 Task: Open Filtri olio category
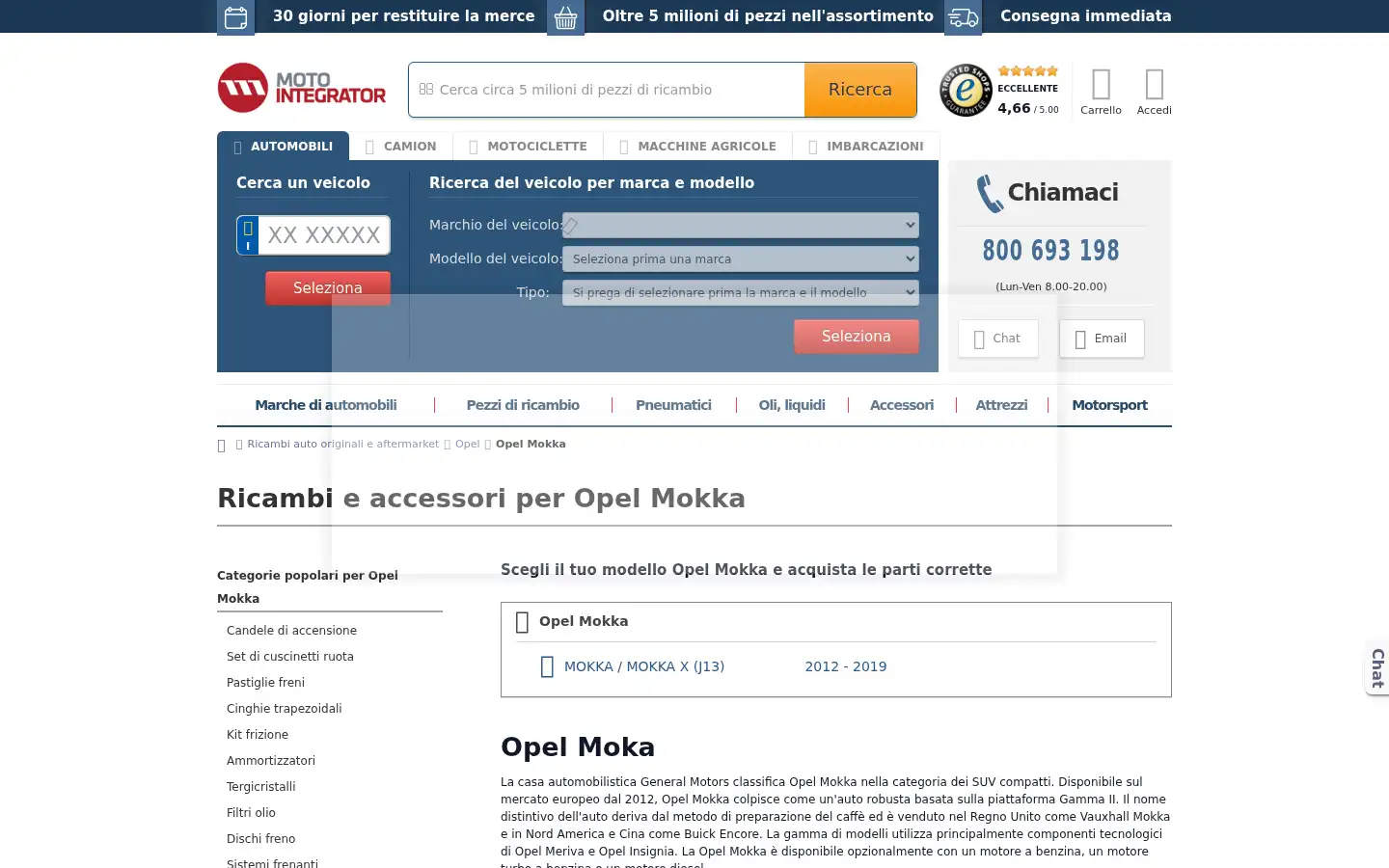point(251,813)
